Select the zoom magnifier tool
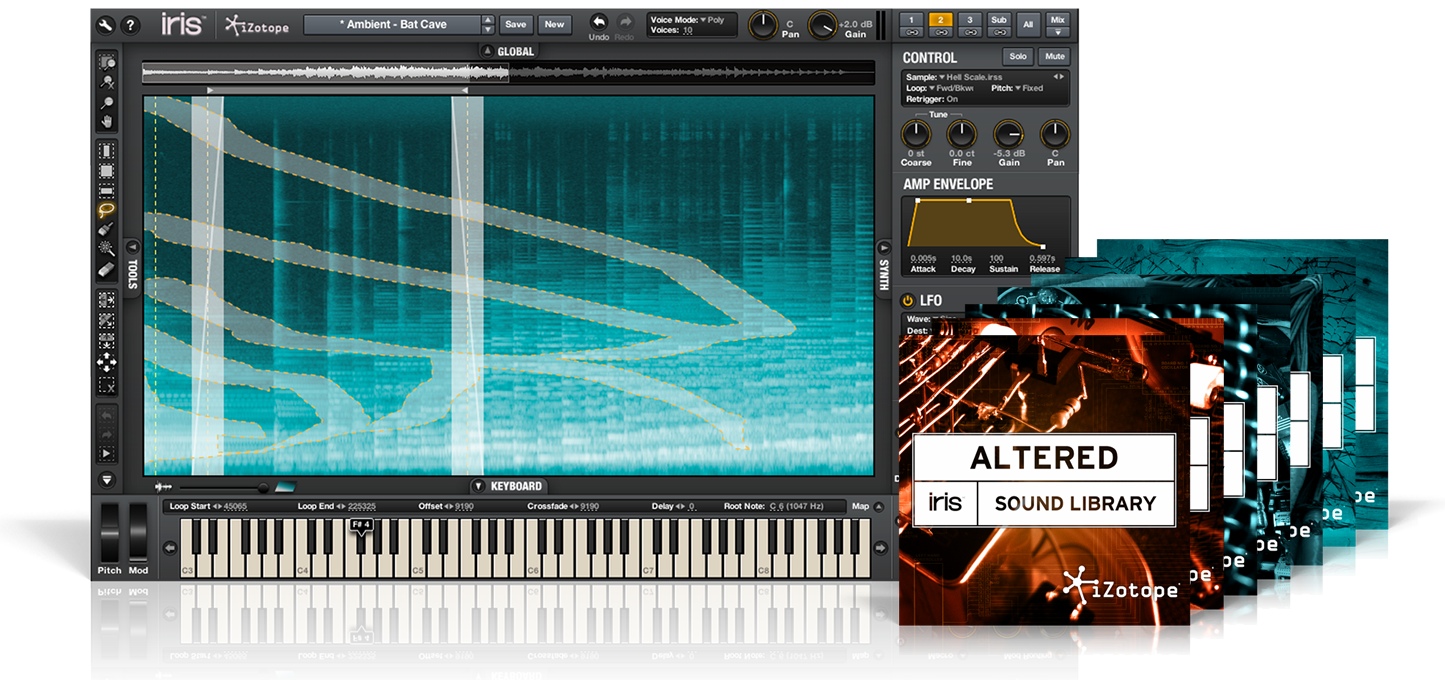1445x680 pixels. pyautogui.click(x=106, y=103)
